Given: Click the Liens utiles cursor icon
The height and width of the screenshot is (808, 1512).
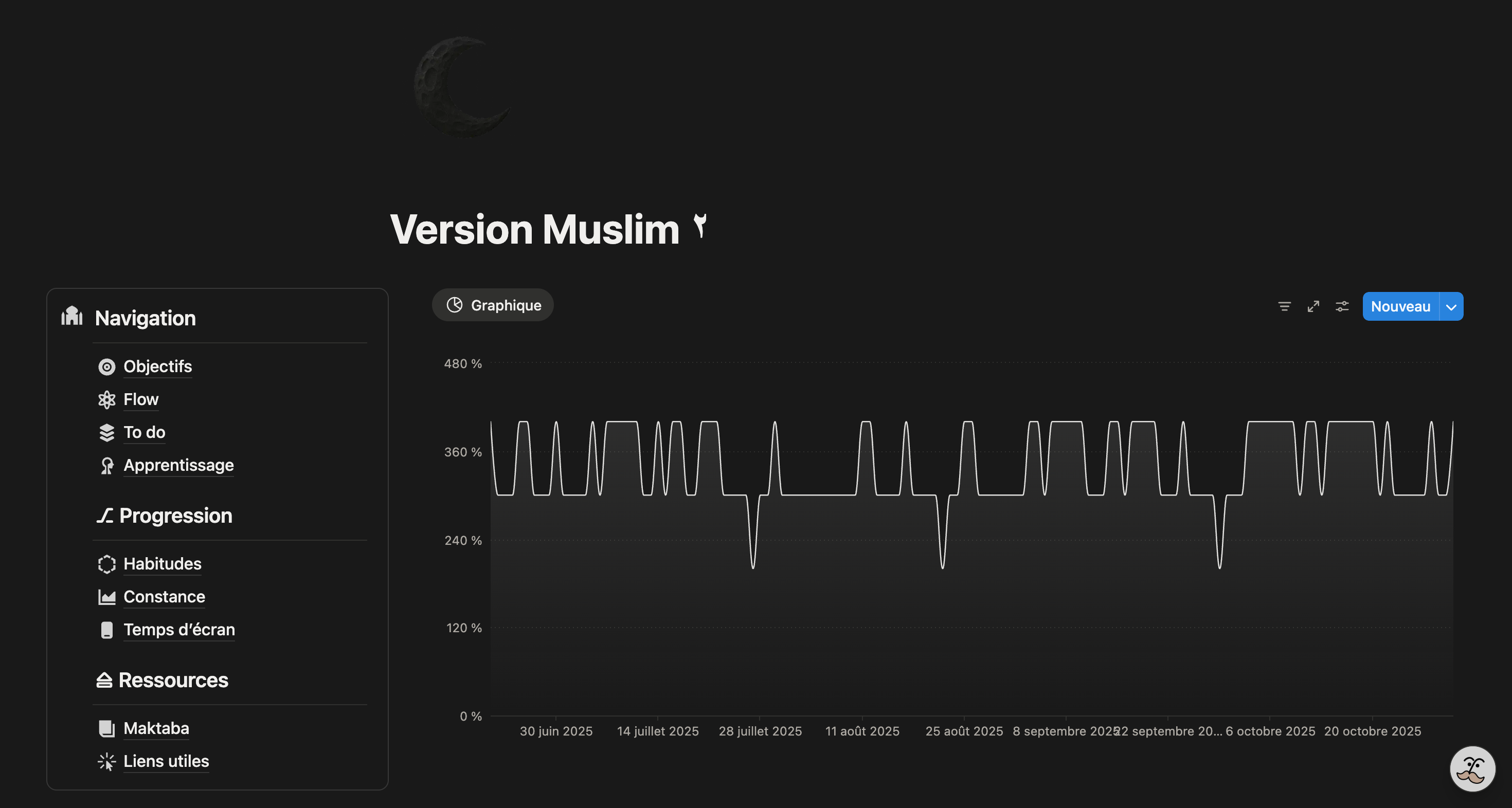Looking at the screenshot, I should coord(106,761).
